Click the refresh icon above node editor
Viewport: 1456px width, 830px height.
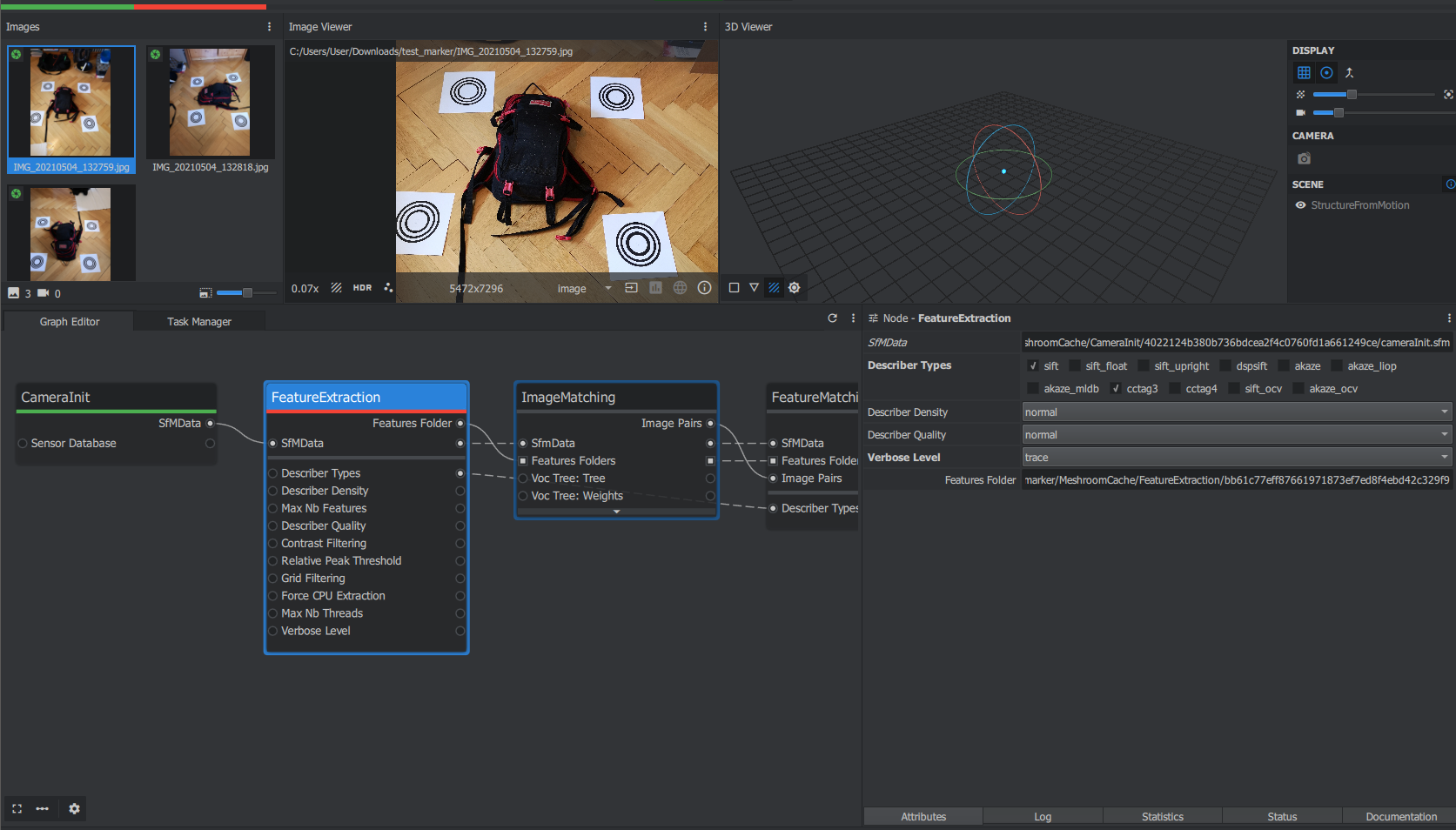[832, 318]
